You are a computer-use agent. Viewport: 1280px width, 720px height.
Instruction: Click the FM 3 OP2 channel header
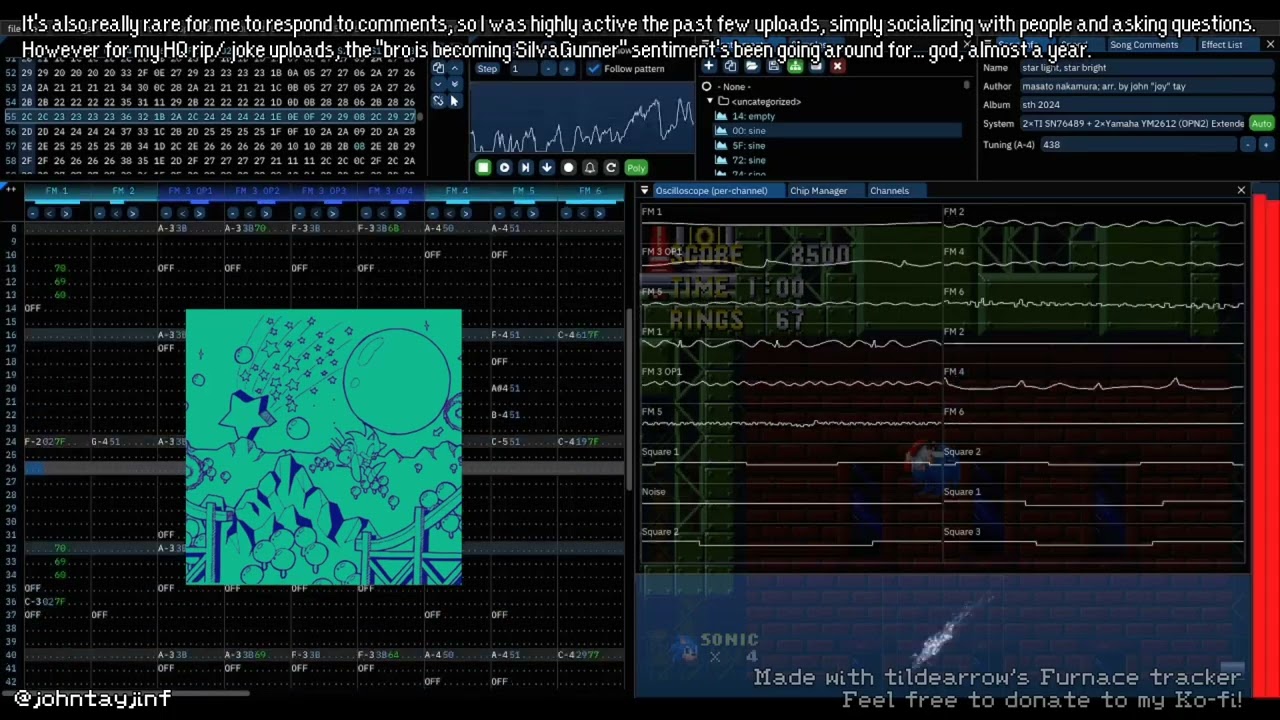[x=257, y=191]
